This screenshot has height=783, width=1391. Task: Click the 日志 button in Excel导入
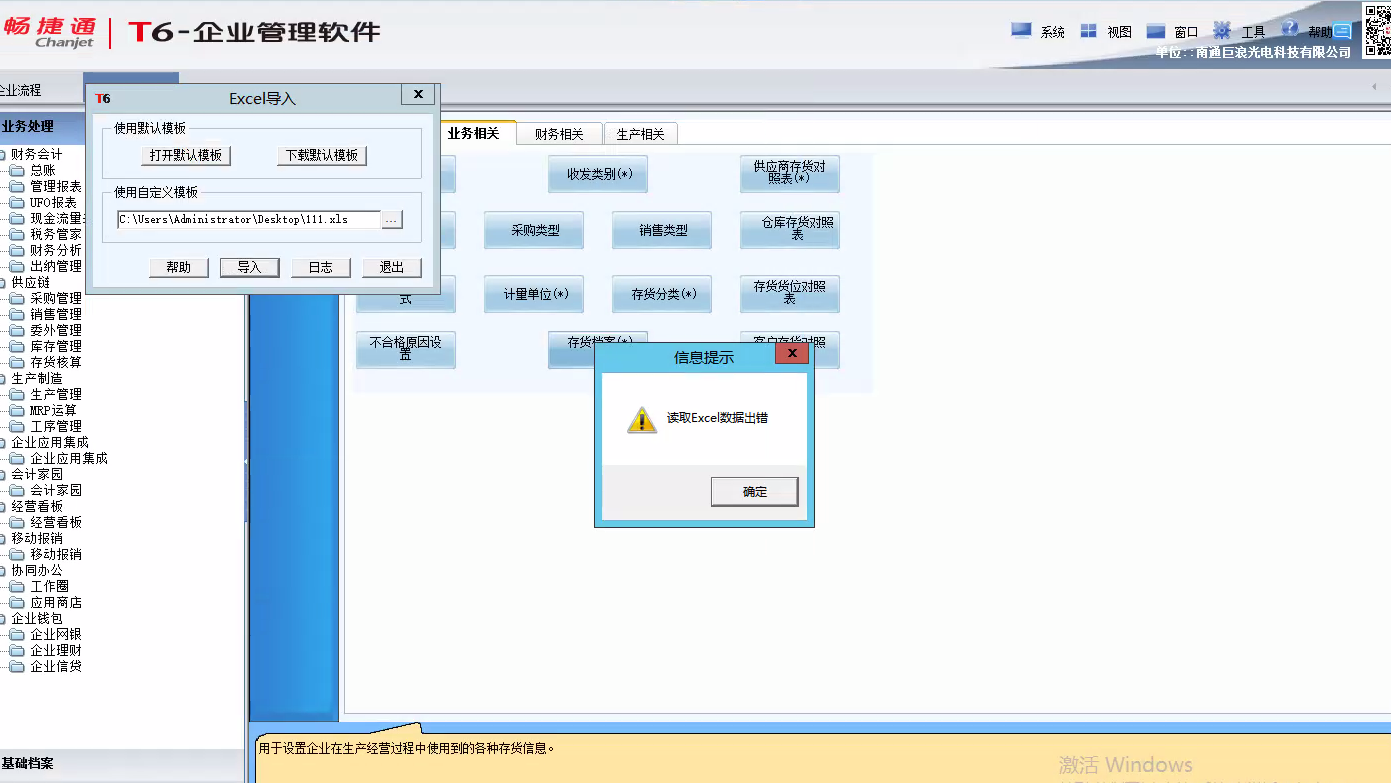point(321,267)
